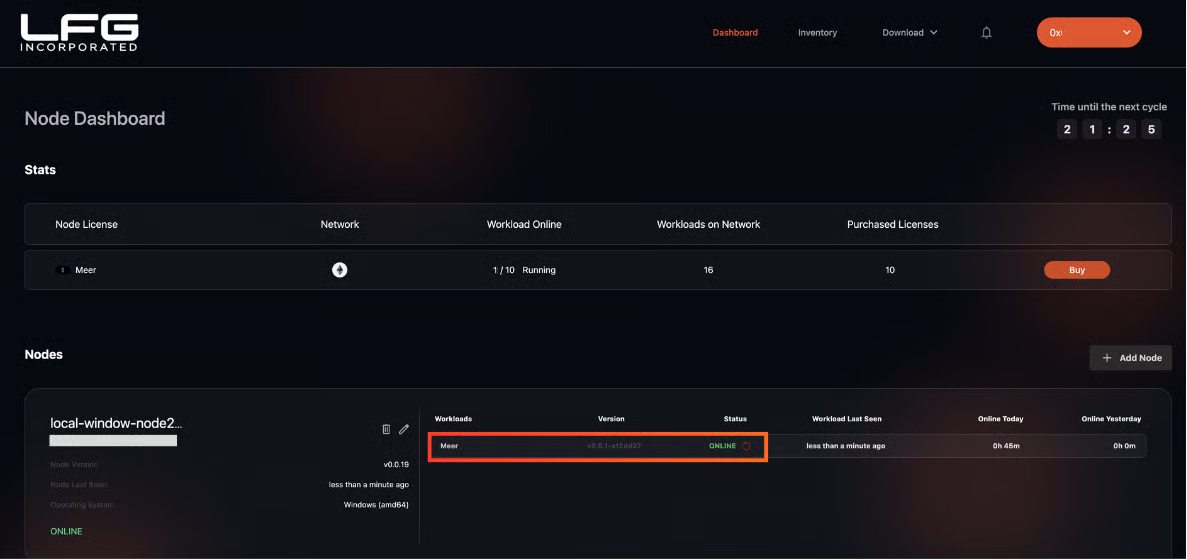
Task: Click the Ethereum network icon in Stats
Action: (x=340, y=270)
